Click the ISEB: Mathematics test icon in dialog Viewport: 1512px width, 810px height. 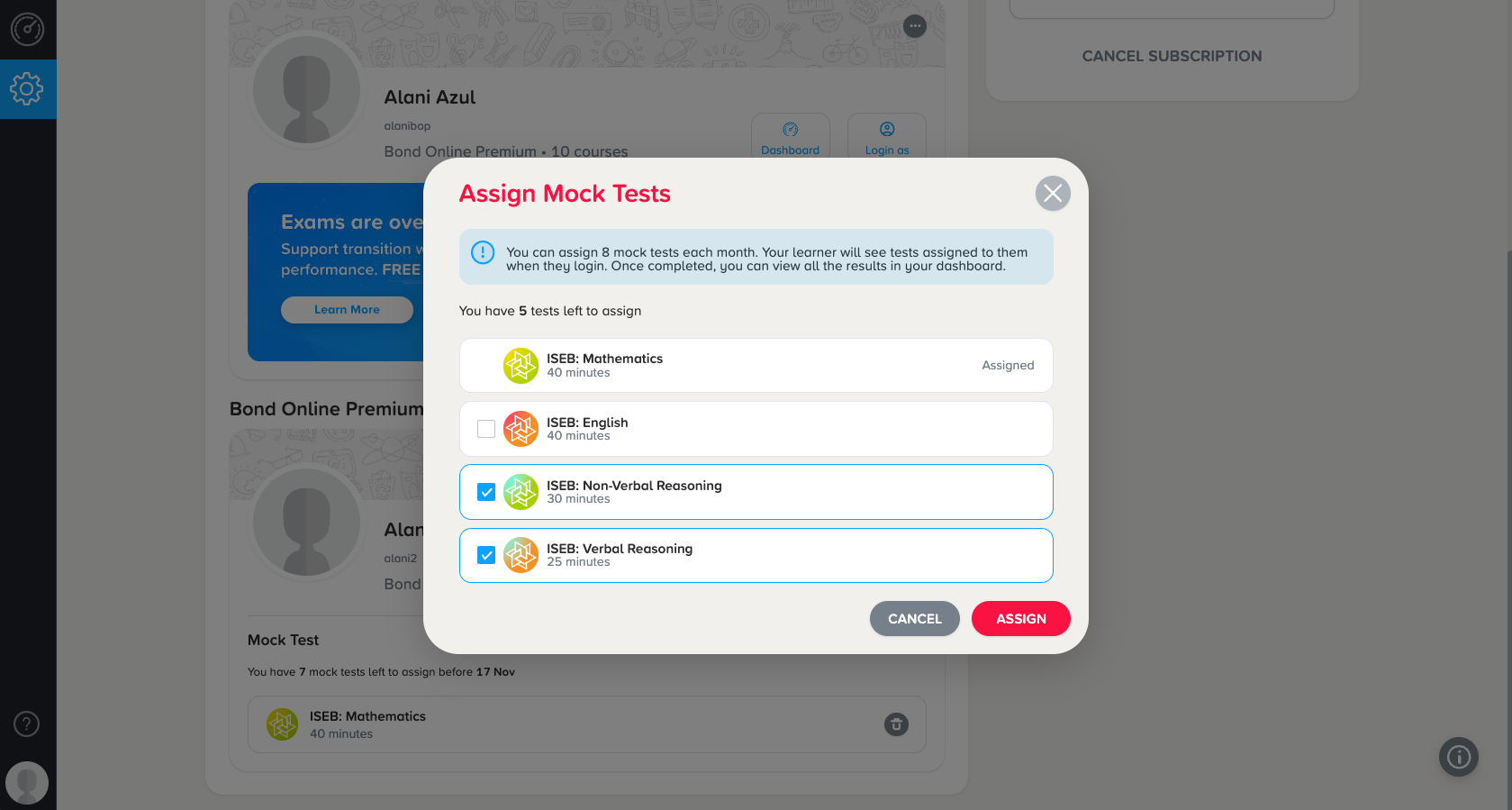(x=521, y=366)
